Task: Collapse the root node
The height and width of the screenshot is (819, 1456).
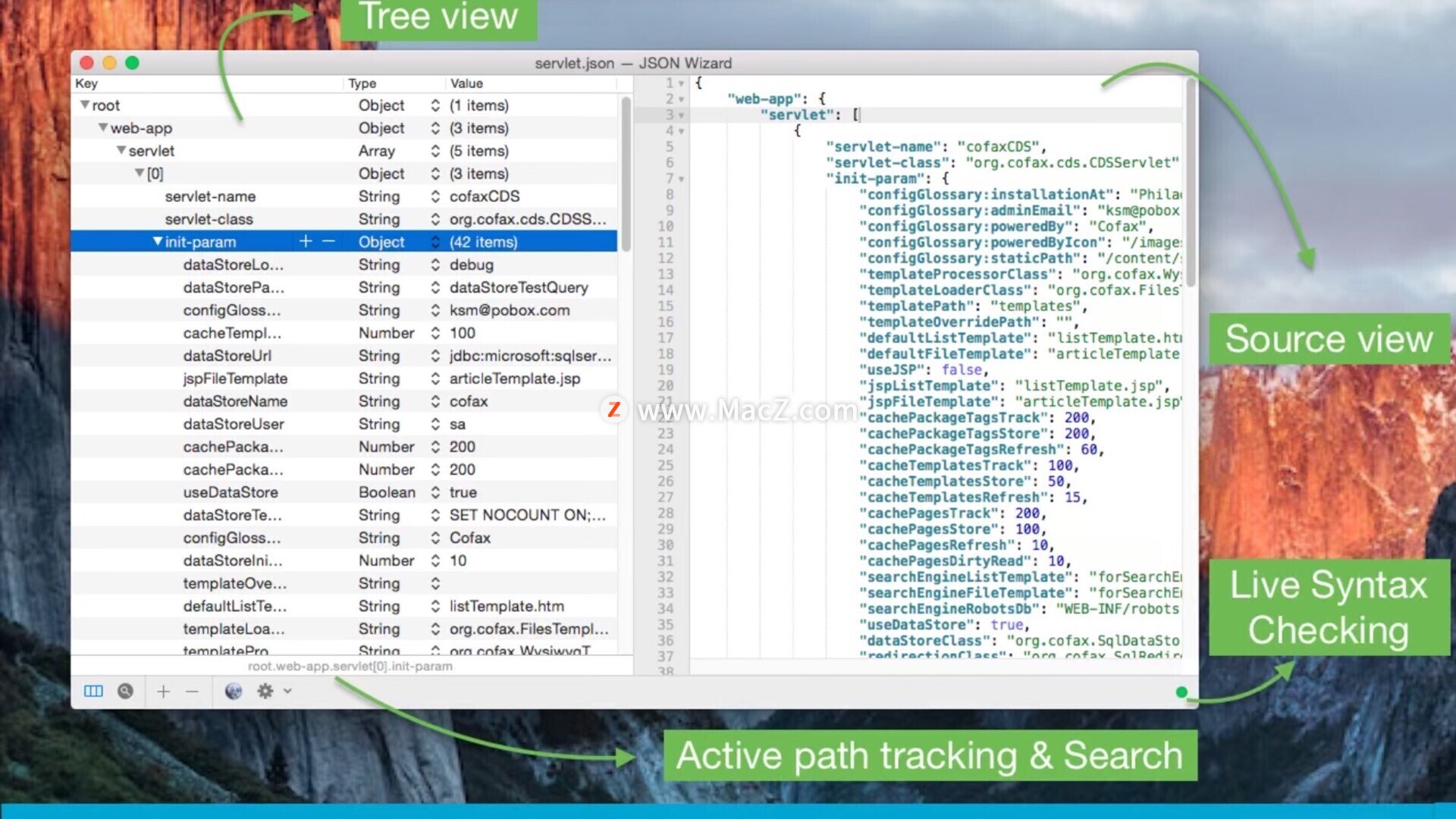Action: click(x=85, y=105)
